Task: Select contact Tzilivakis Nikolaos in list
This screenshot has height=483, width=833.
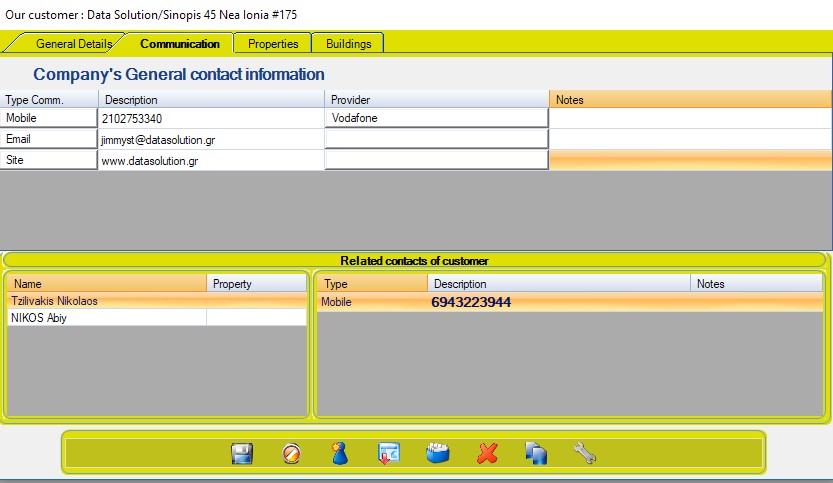Action: click(105, 301)
